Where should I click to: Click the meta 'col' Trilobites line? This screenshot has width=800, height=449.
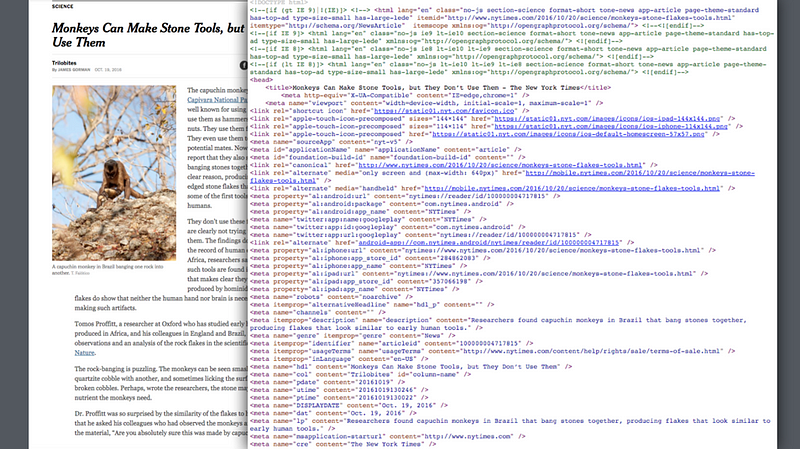tap(360, 374)
